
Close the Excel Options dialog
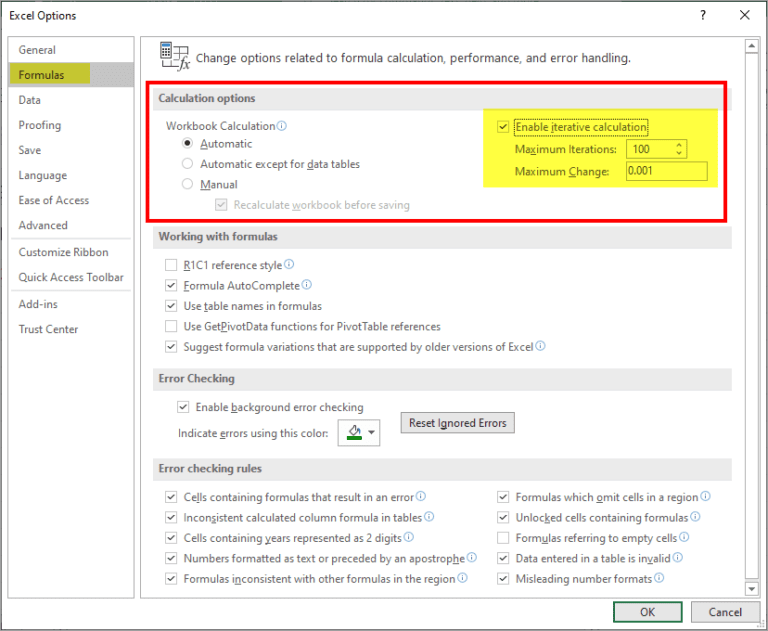pyautogui.click(x=744, y=15)
